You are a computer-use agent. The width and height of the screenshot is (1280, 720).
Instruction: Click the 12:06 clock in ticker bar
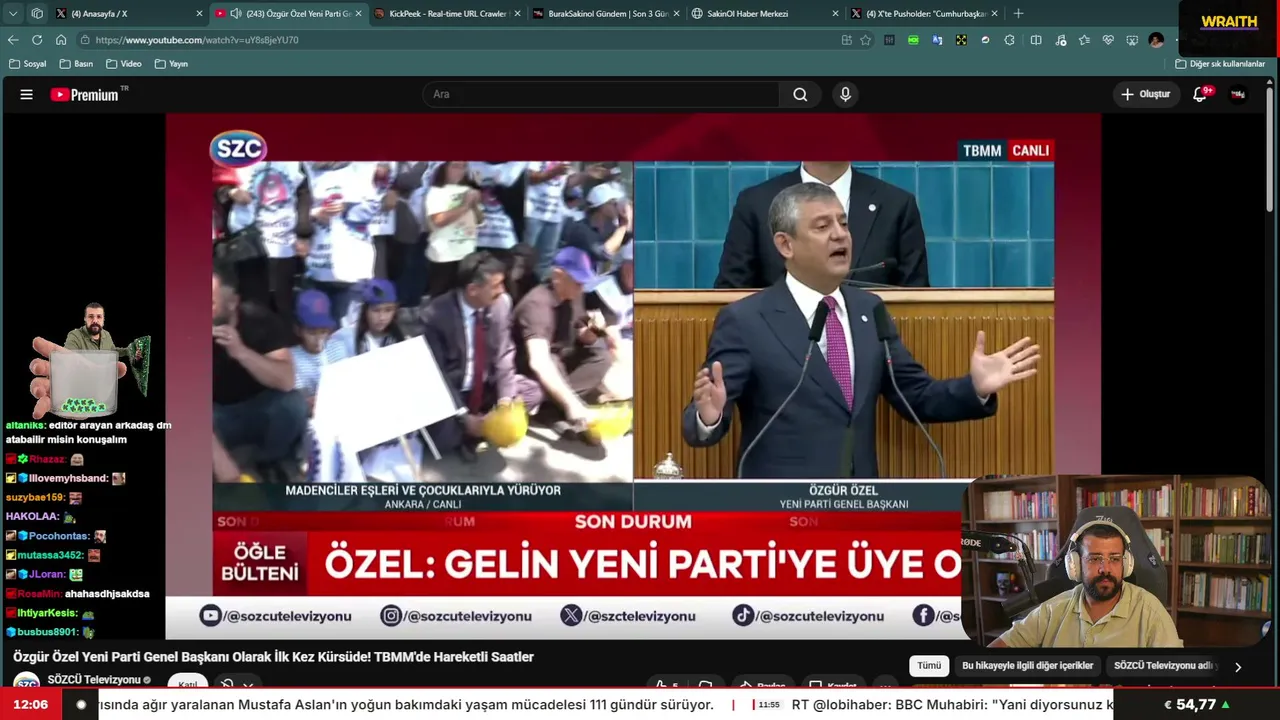31,705
